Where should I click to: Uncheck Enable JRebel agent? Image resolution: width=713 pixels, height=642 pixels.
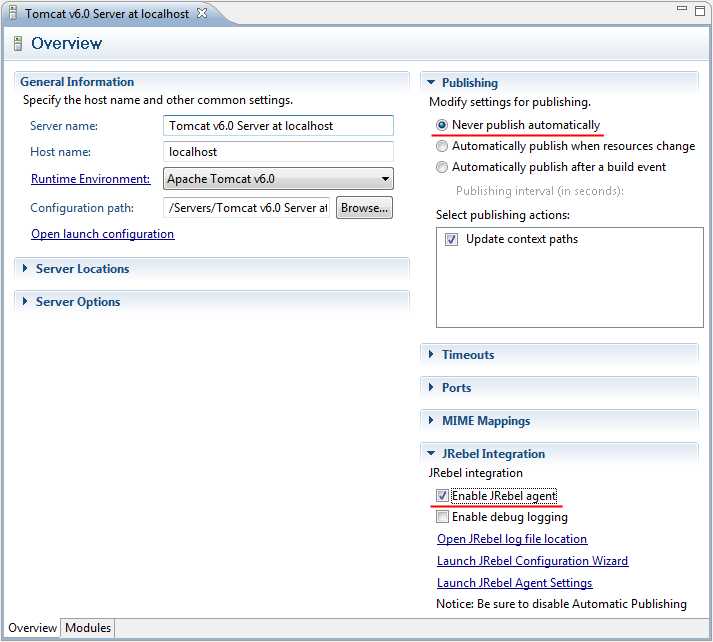pyautogui.click(x=442, y=496)
